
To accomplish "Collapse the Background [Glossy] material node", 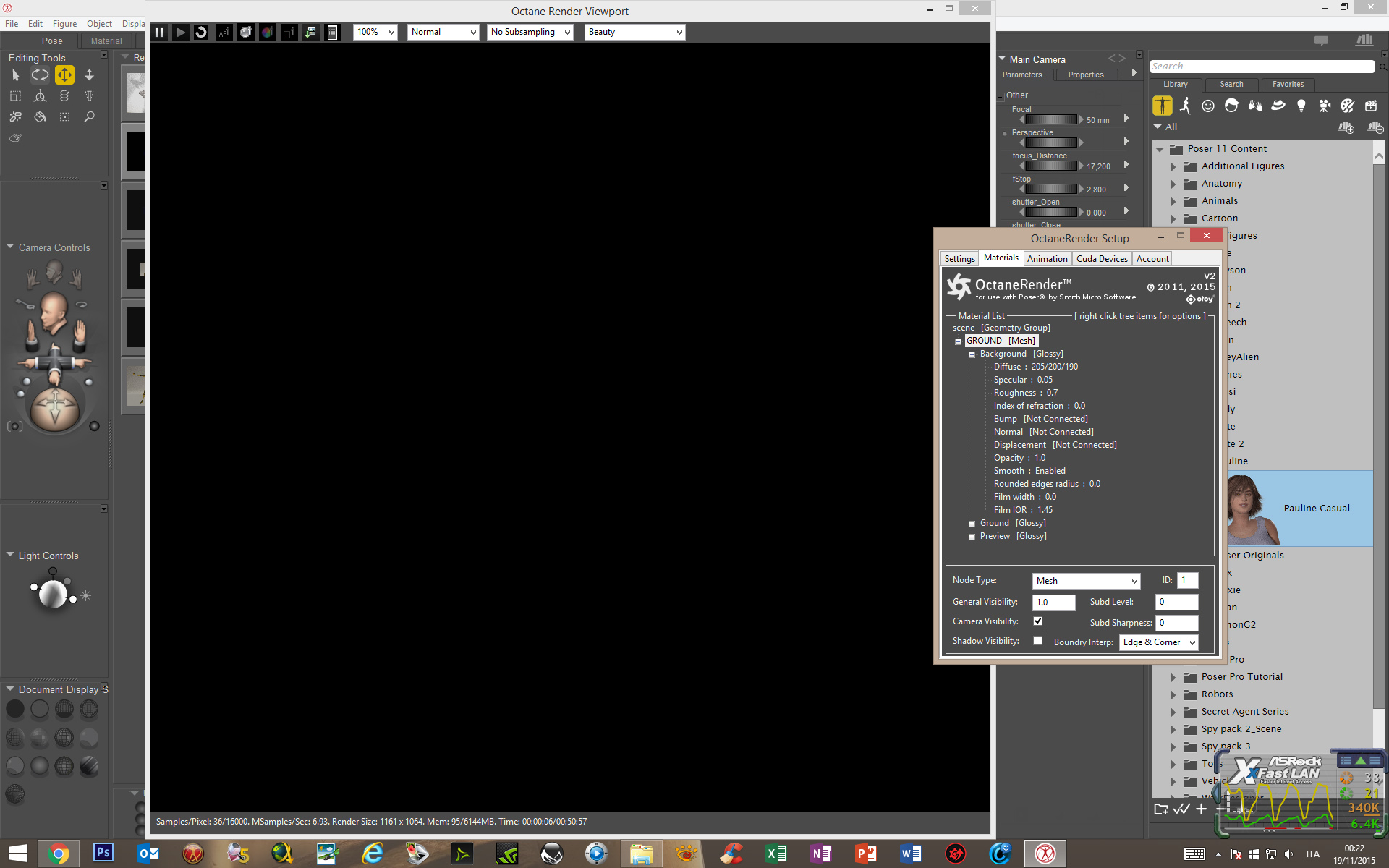I will pos(972,354).
